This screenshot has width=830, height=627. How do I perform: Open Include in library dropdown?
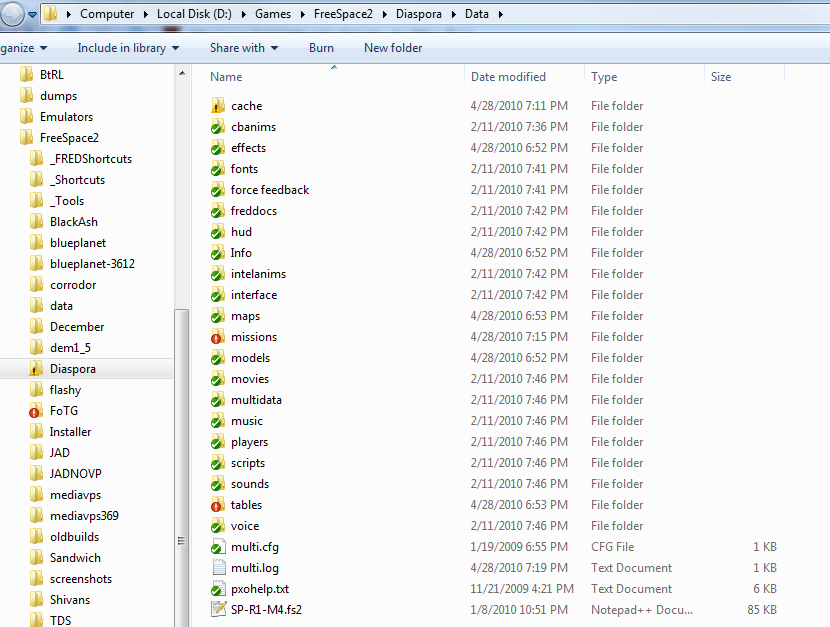pos(128,48)
